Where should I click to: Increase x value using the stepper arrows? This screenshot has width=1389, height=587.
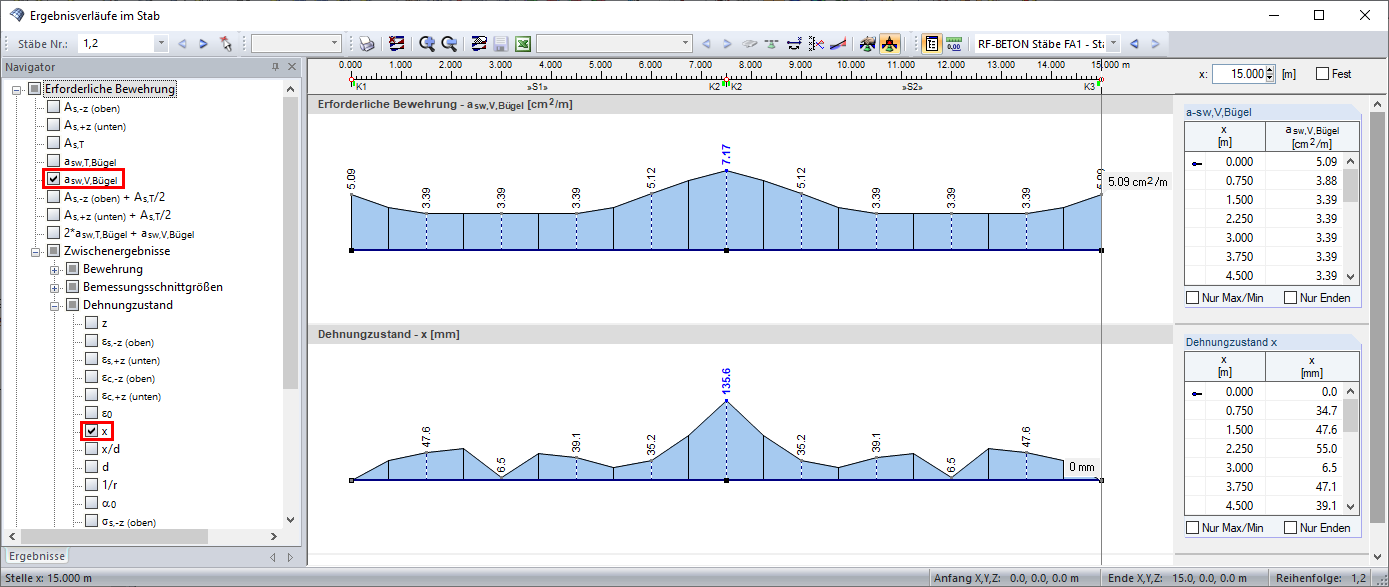1269,70
